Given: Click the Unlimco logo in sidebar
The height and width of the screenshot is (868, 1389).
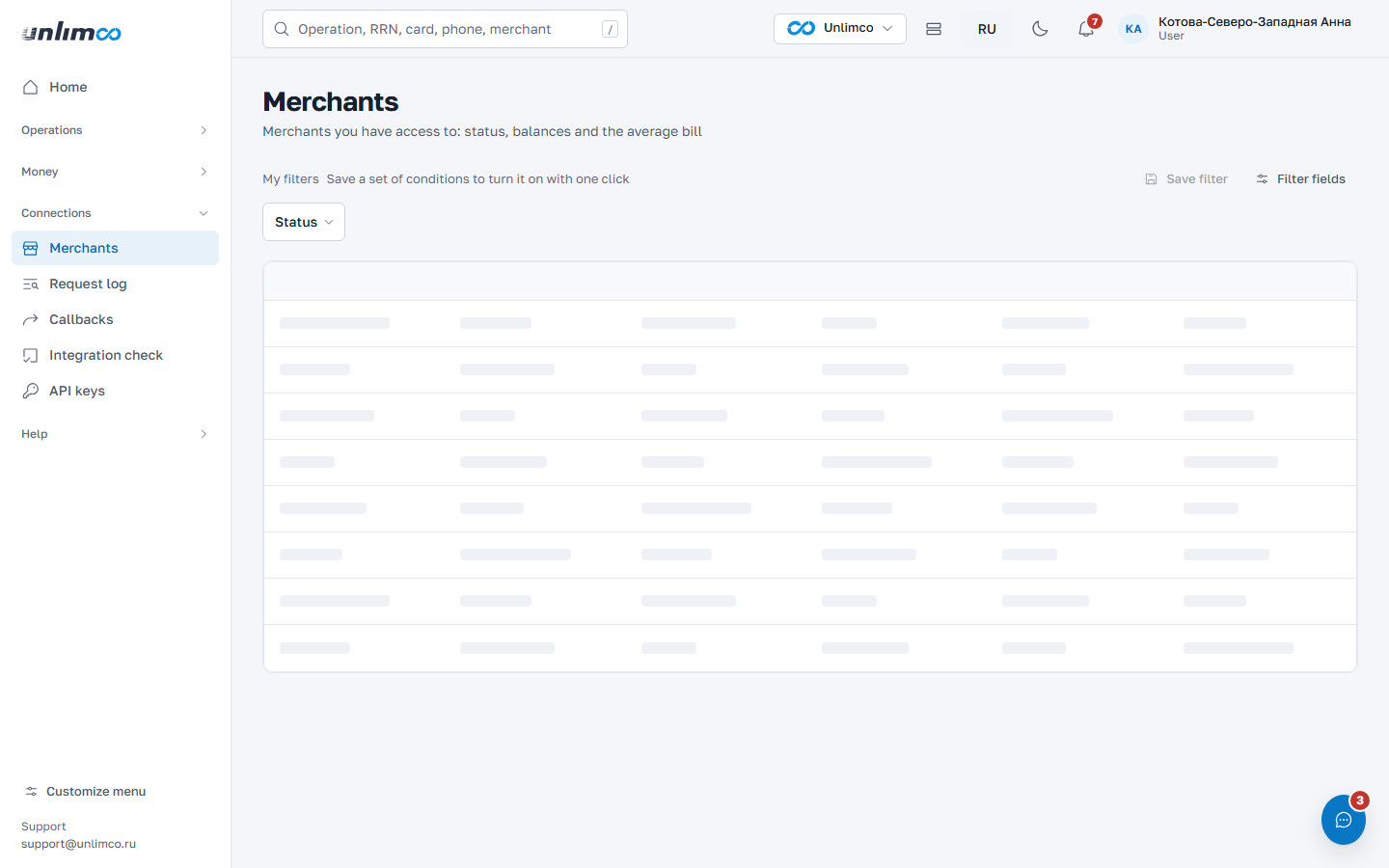Looking at the screenshot, I should [x=71, y=32].
